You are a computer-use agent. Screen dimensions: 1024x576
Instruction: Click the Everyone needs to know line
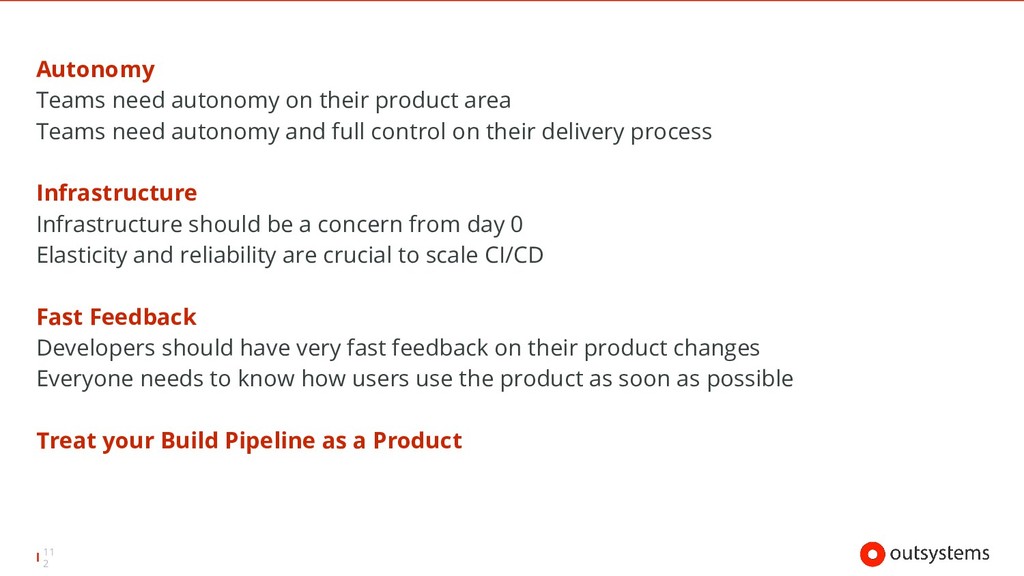click(x=415, y=379)
